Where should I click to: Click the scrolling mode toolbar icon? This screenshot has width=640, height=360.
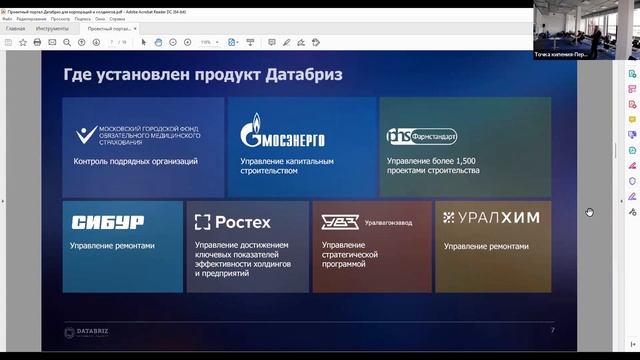250,42
